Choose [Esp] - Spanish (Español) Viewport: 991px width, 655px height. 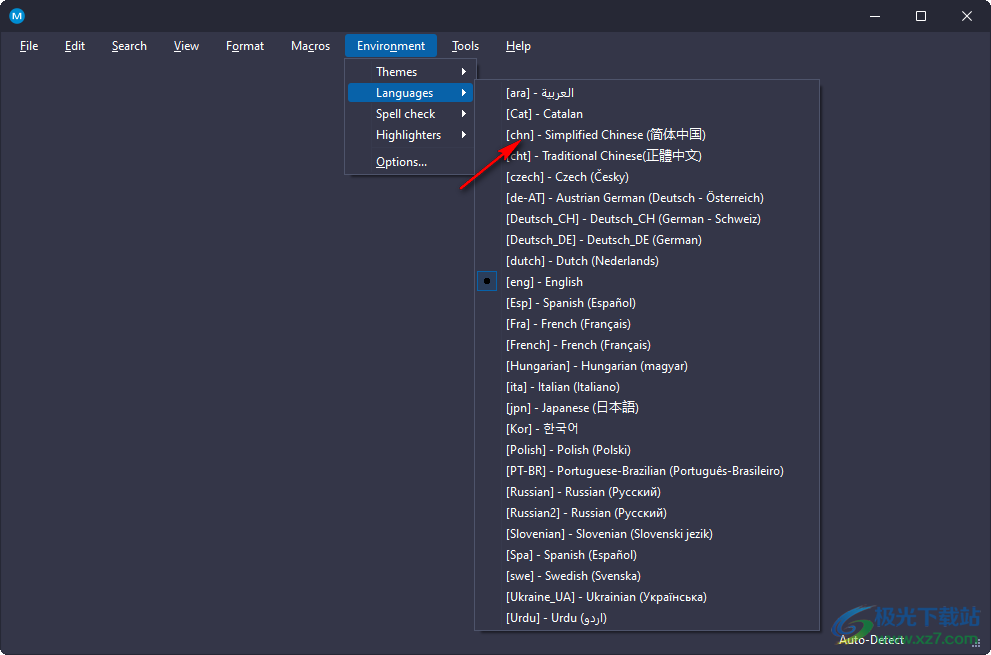click(x=647, y=303)
